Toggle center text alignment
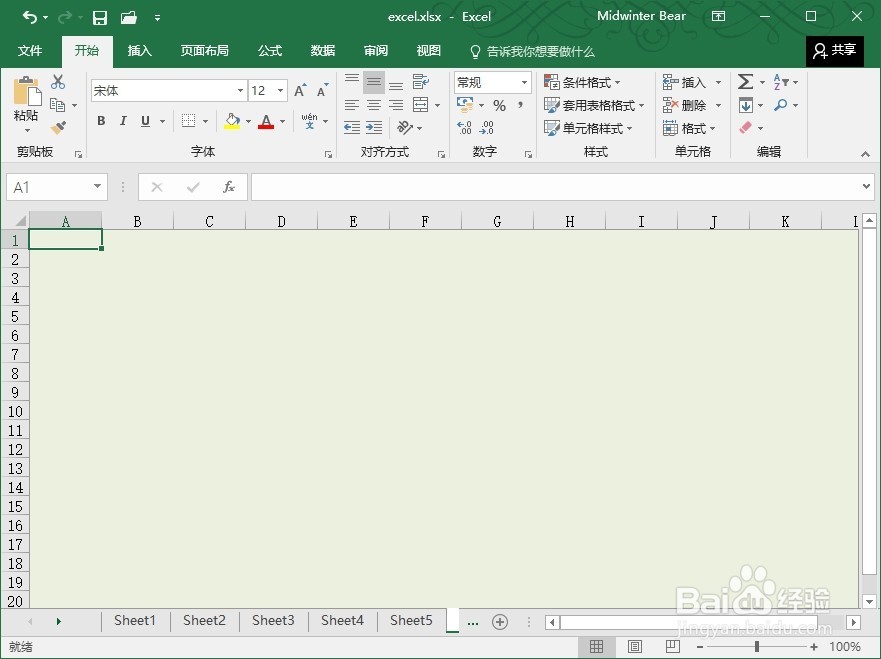This screenshot has width=881, height=659. click(374, 105)
